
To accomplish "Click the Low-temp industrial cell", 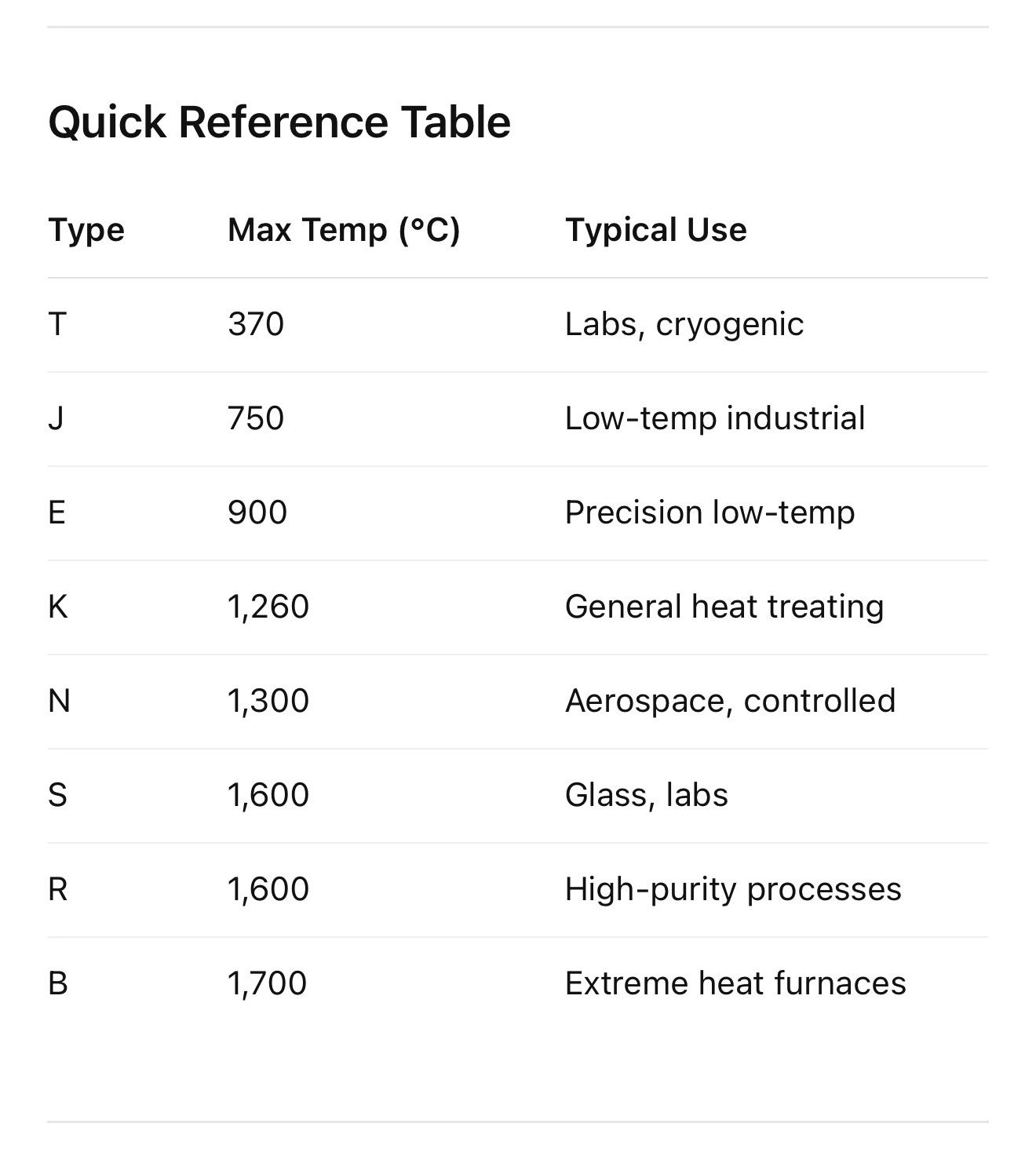I will pos(714,418).
